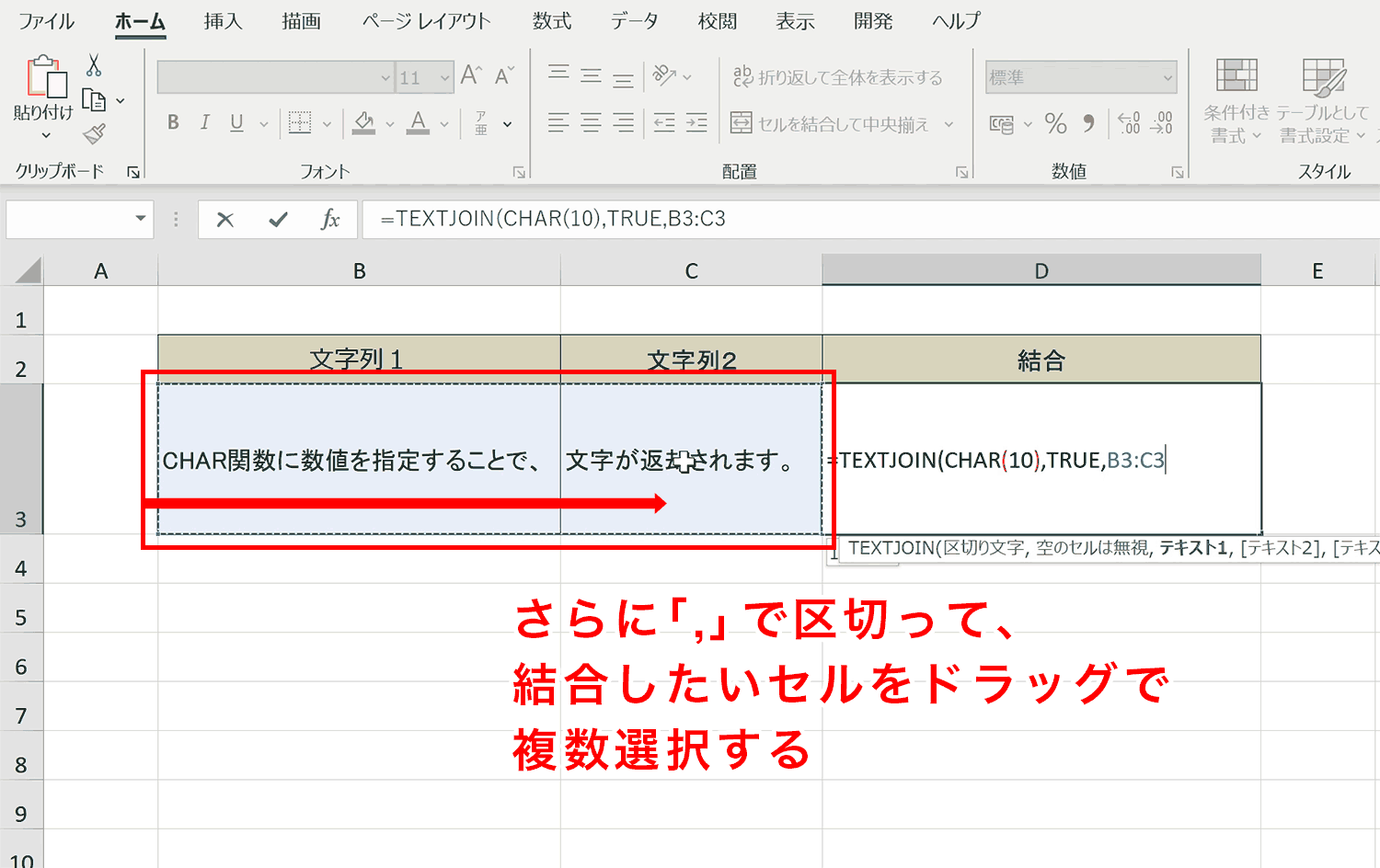Click 折り返して全体を表示する wrap text button
Viewport: 1380px width, 868px height.
838,77
